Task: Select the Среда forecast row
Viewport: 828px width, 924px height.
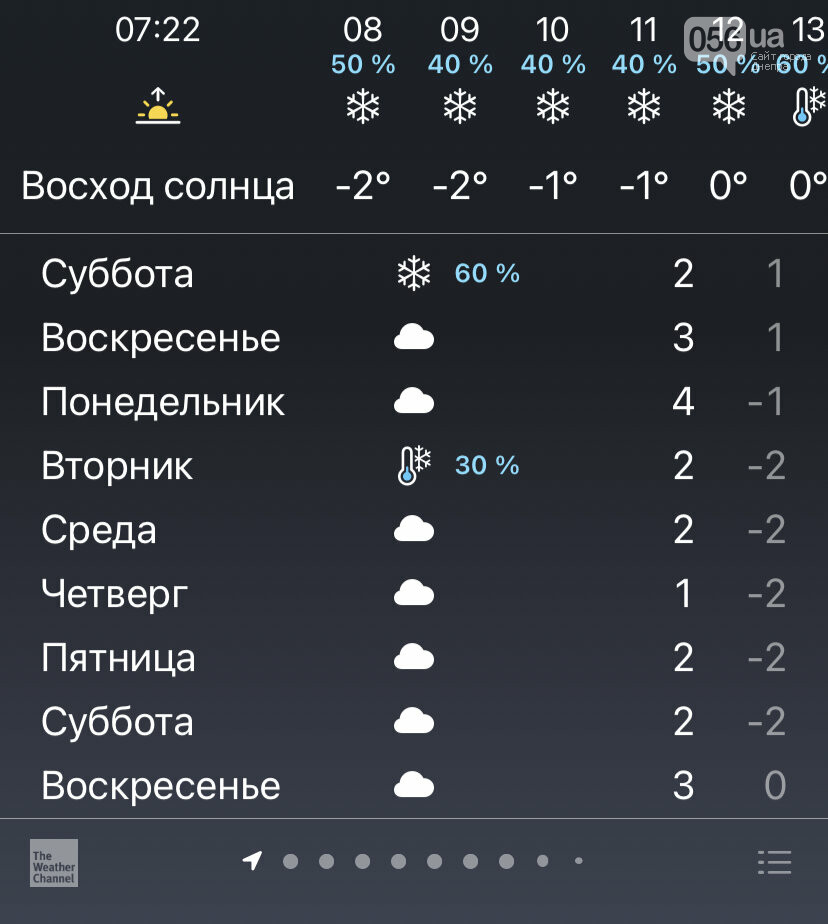Action: pos(414,529)
